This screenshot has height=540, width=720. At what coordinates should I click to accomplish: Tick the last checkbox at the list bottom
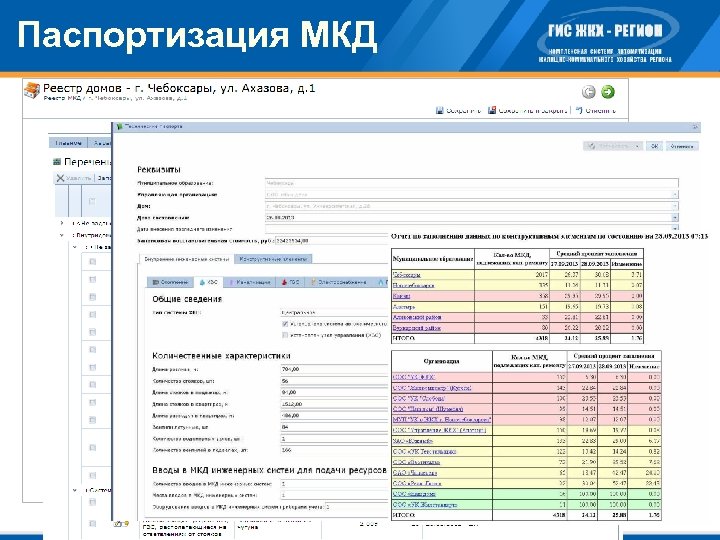pyautogui.click(x=92, y=523)
